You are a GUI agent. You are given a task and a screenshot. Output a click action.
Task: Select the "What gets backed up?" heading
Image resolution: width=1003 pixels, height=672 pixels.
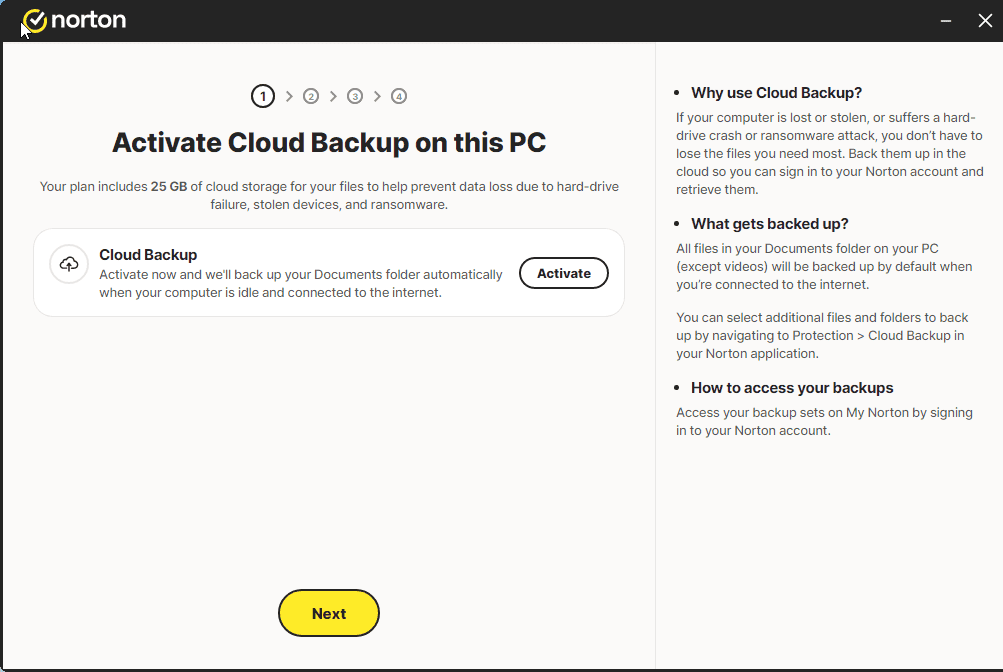[x=769, y=224]
